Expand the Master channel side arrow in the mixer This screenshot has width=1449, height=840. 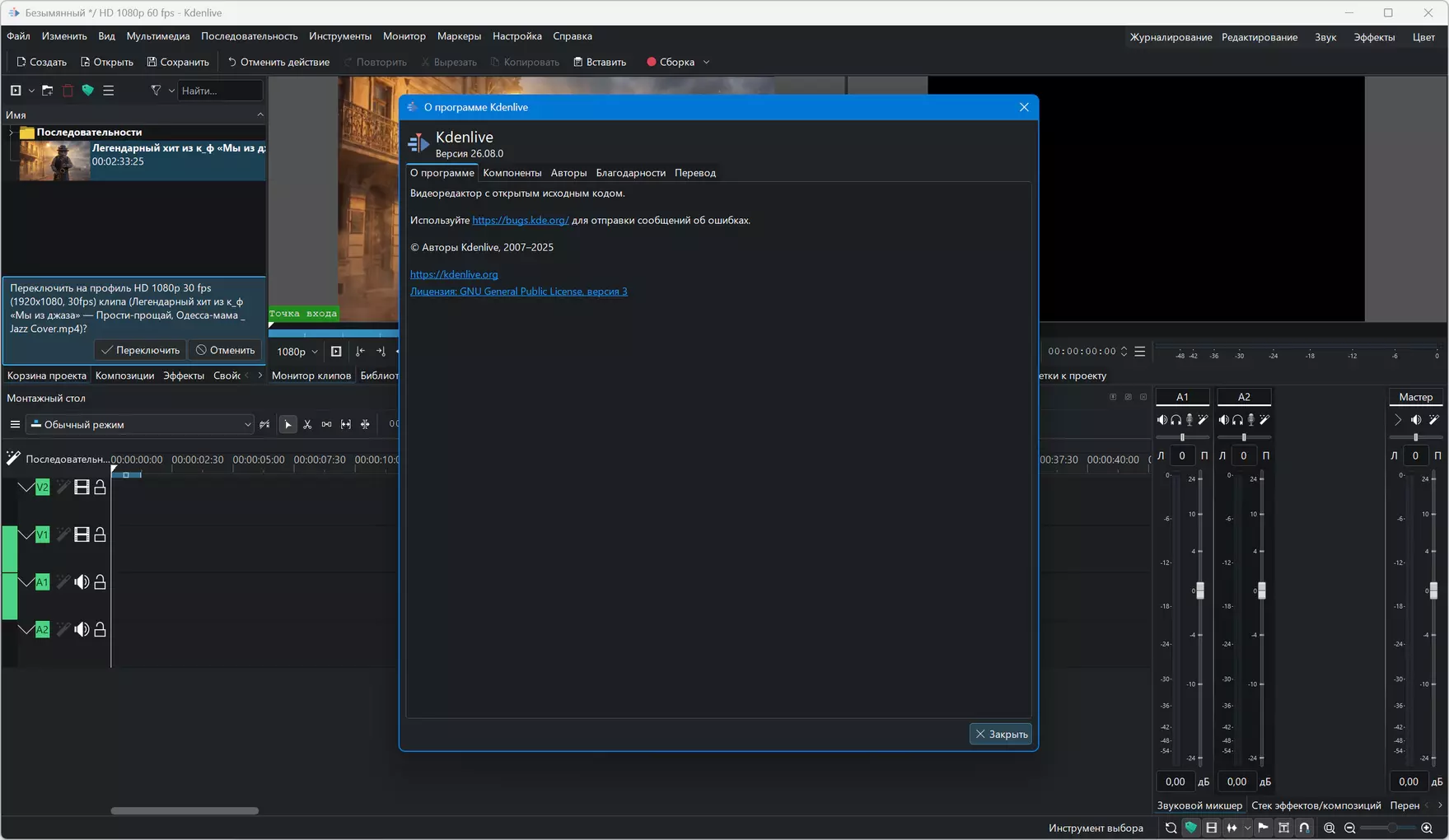tap(1398, 420)
